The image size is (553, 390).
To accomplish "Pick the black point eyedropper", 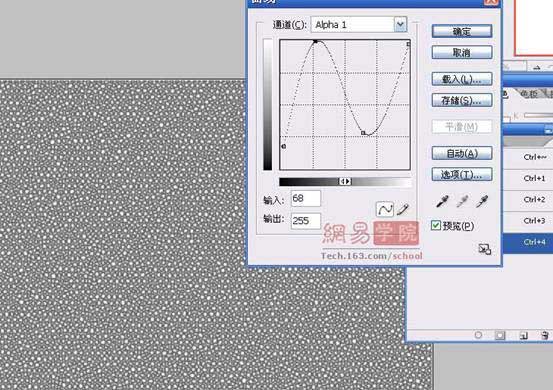I will click(442, 202).
